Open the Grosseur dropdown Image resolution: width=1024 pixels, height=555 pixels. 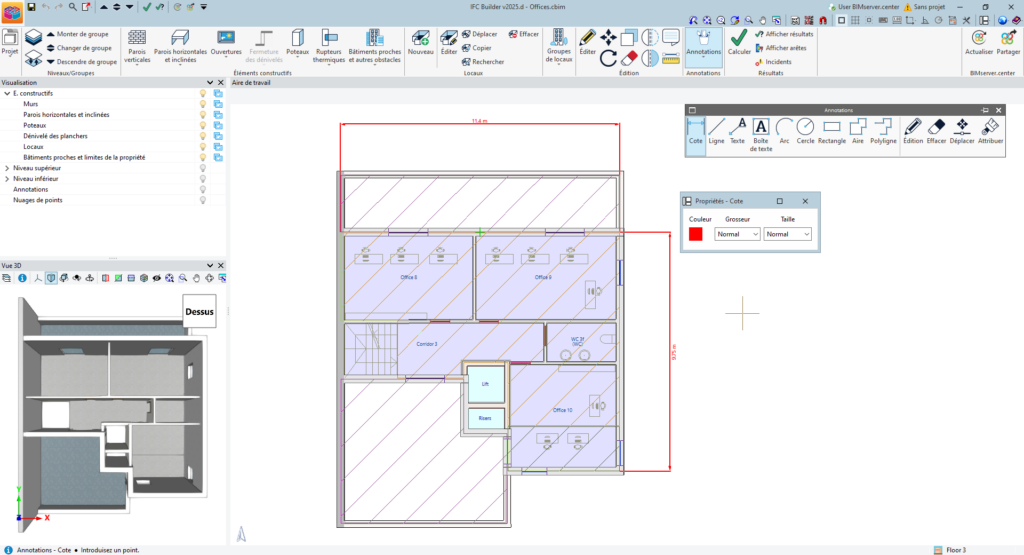(738, 234)
